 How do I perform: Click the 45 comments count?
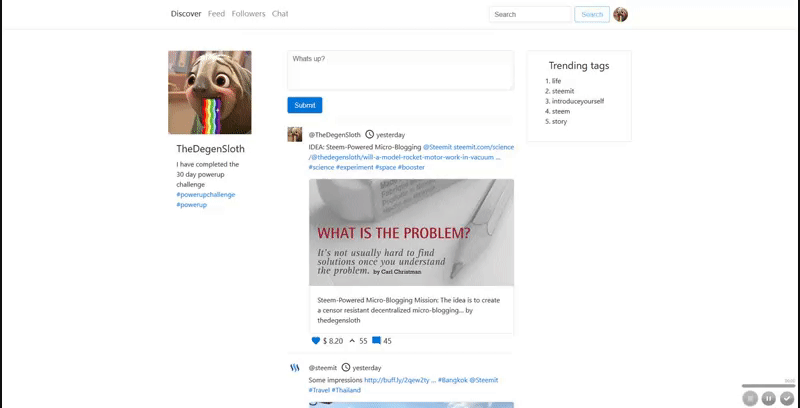pos(387,341)
